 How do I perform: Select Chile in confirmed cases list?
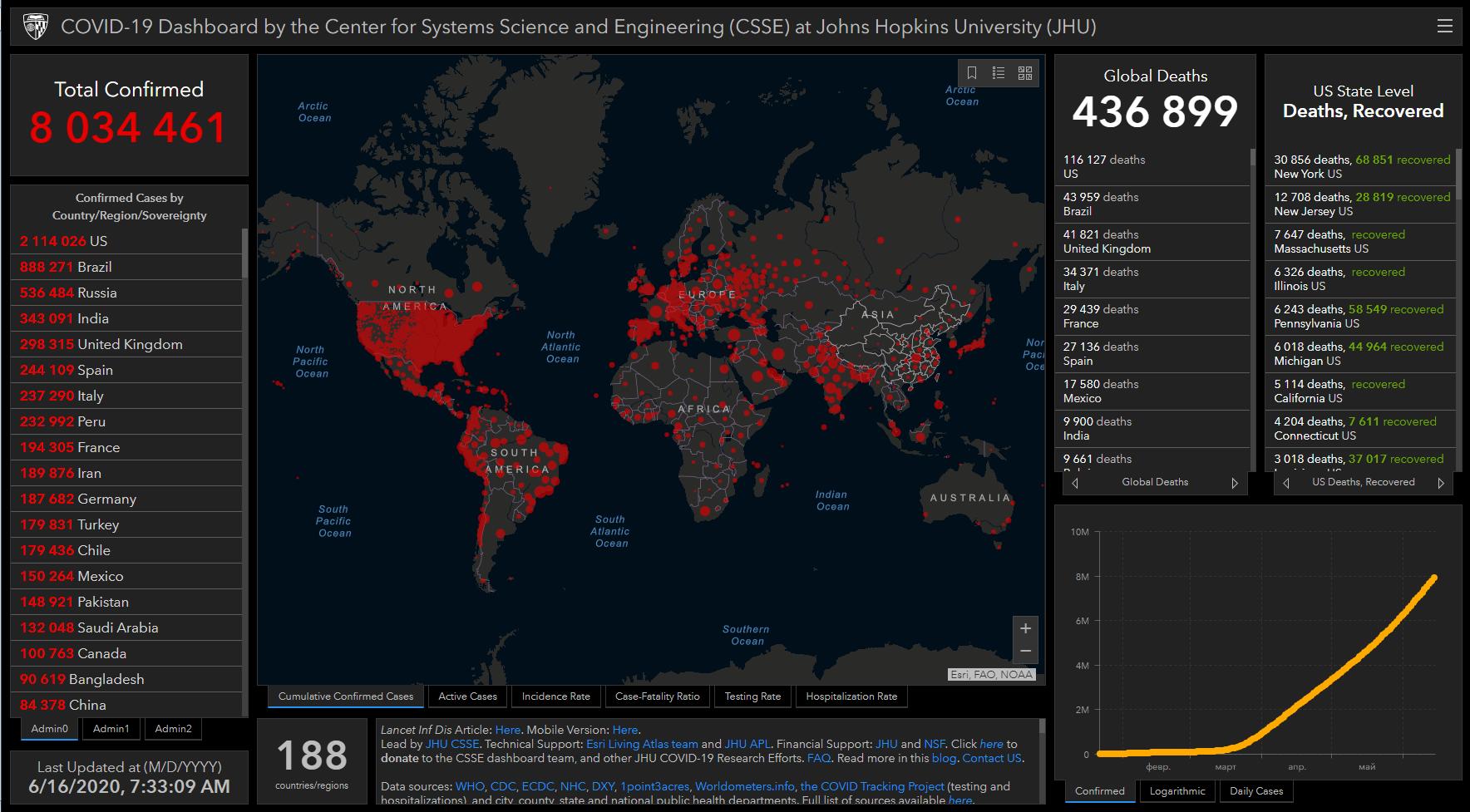126,550
